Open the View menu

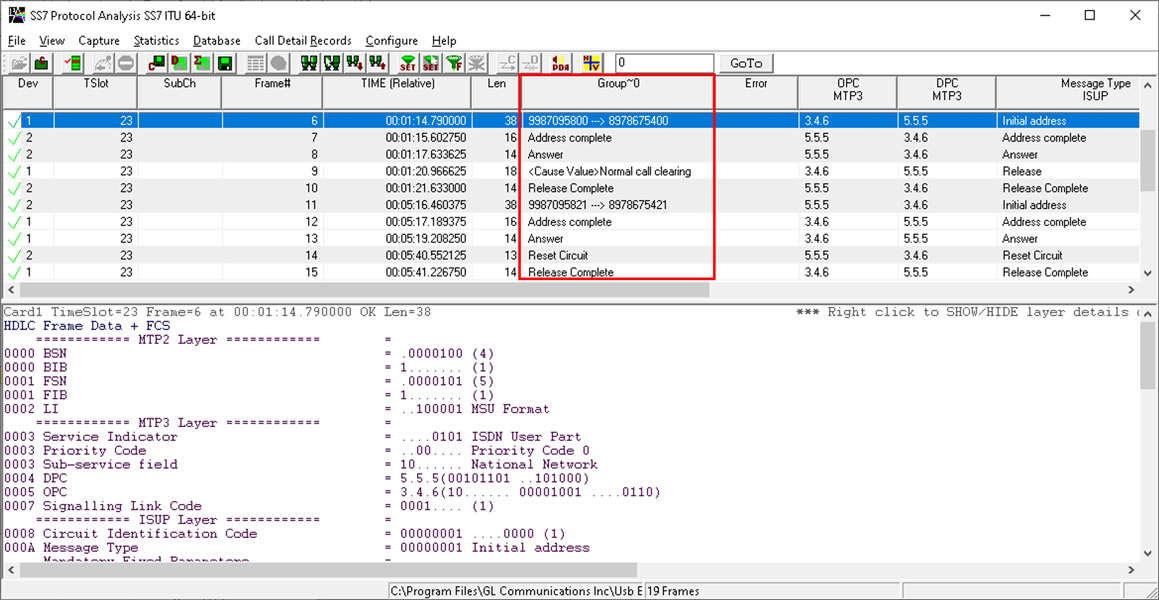(x=52, y=41)
